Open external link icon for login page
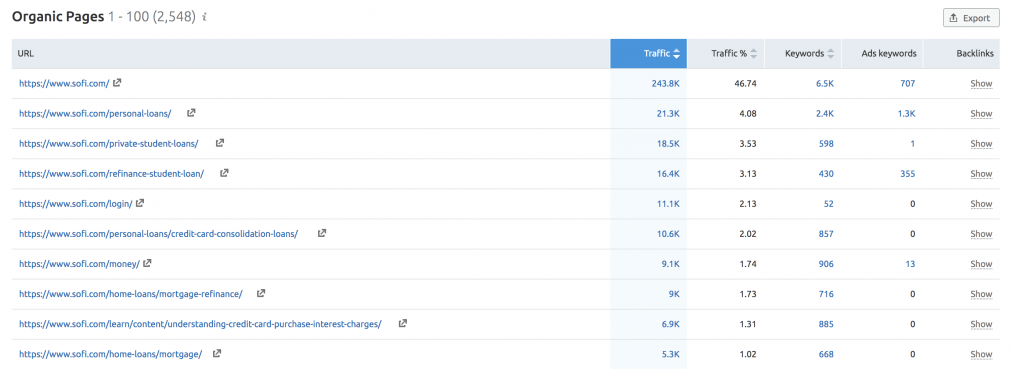This screenshot has width=1010, height=369. [x=140, y=203]
